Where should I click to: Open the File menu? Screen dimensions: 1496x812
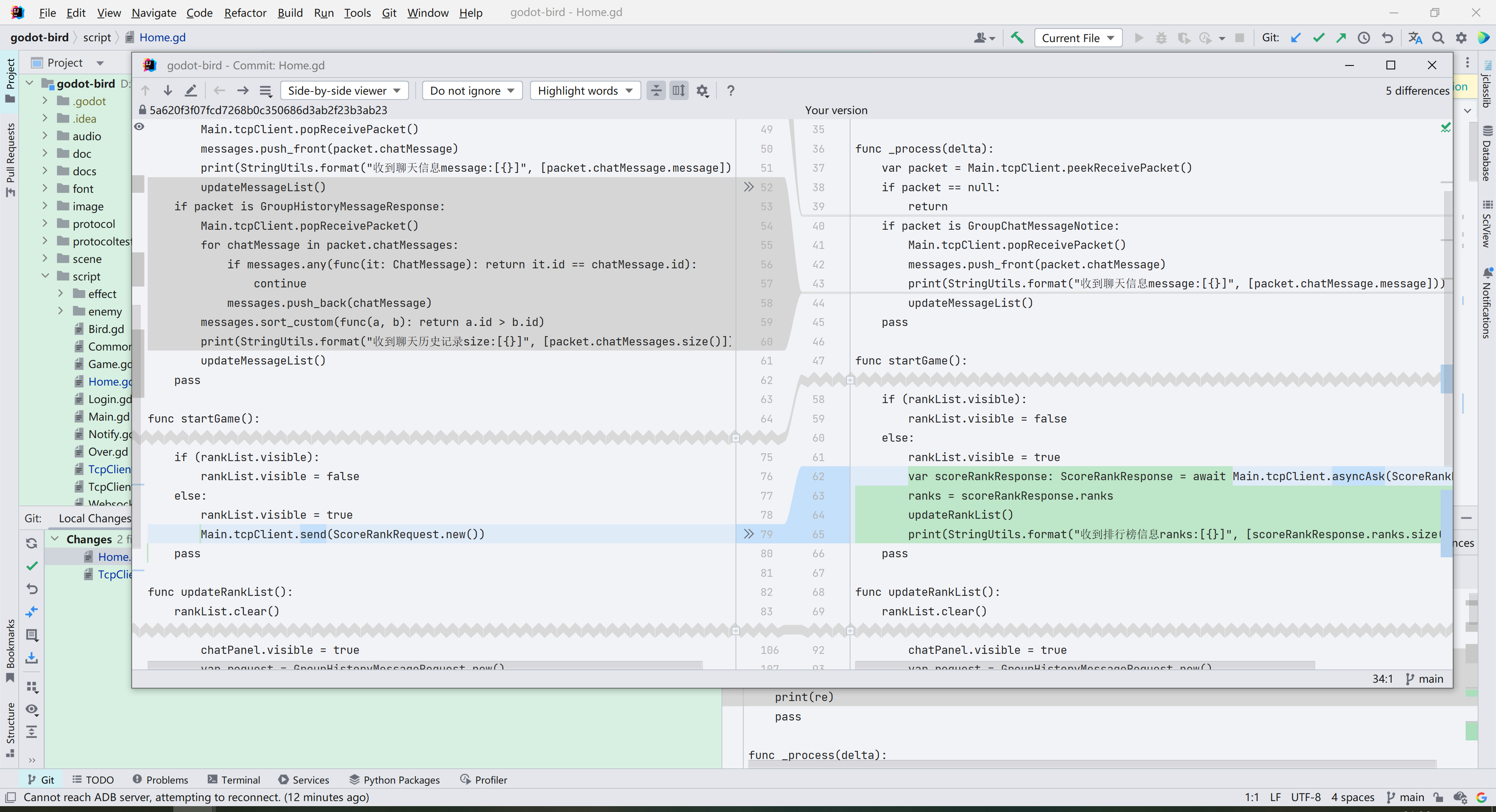[x=47, y=12]
